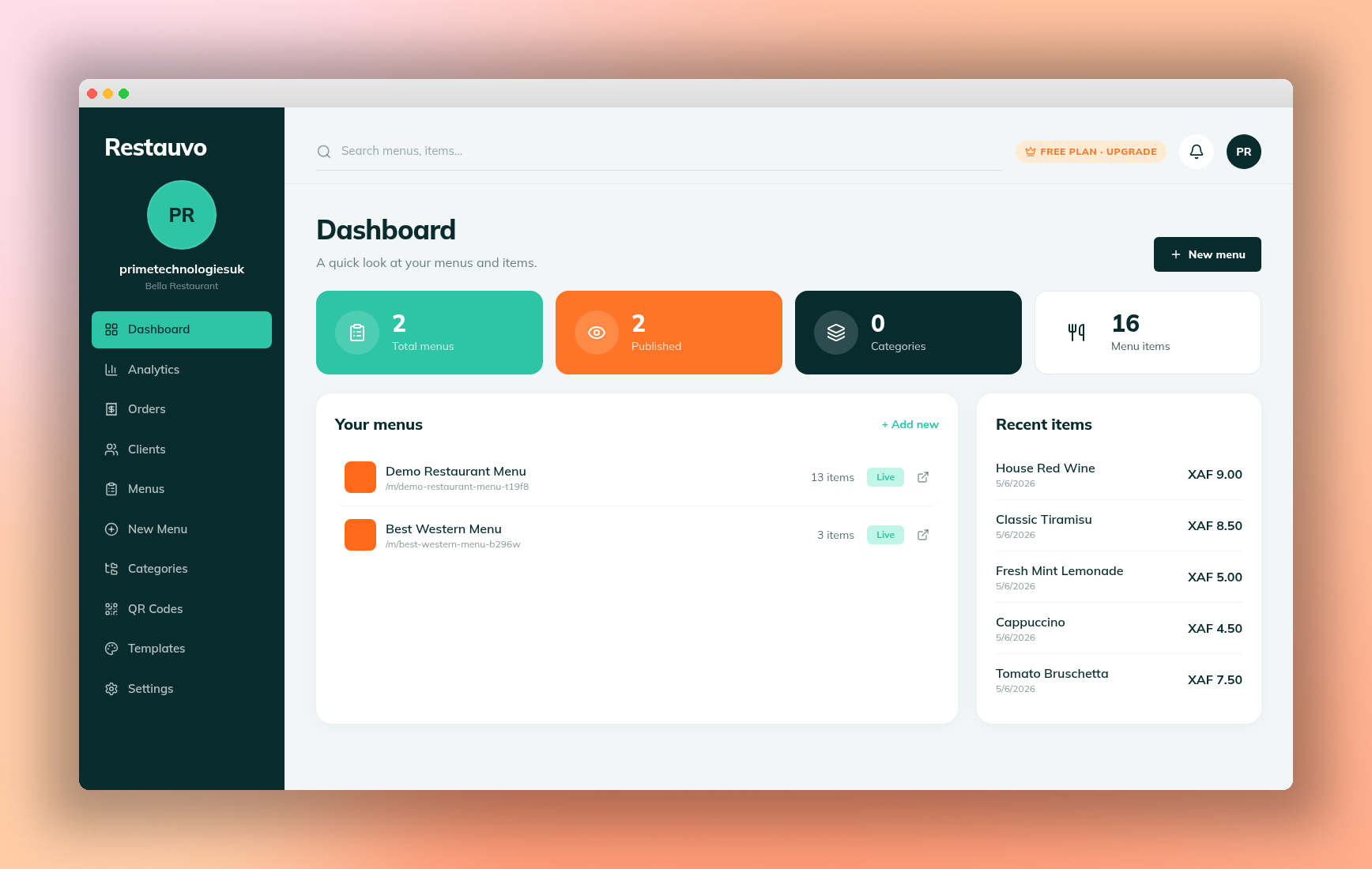Open the Clients section
This screenshot has height=869, width=1372.
(182, 450)
